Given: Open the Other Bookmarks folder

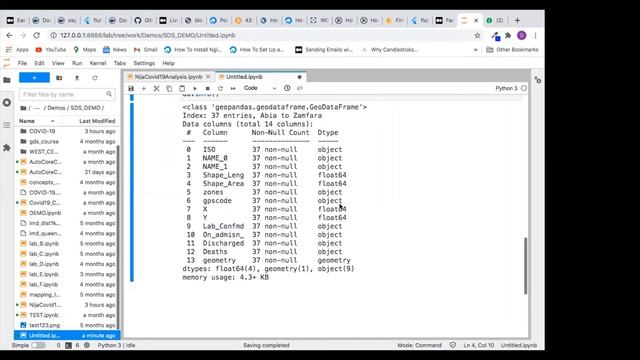Looking at the screenshot, I should coord(513,50).
